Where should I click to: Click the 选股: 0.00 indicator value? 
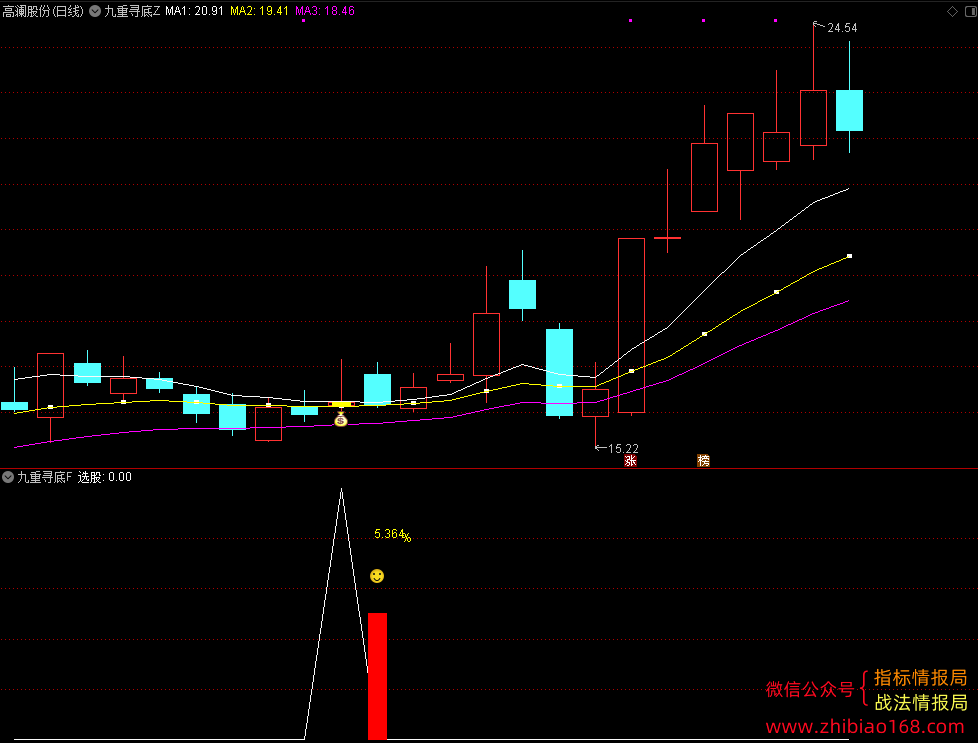[105, 477]
